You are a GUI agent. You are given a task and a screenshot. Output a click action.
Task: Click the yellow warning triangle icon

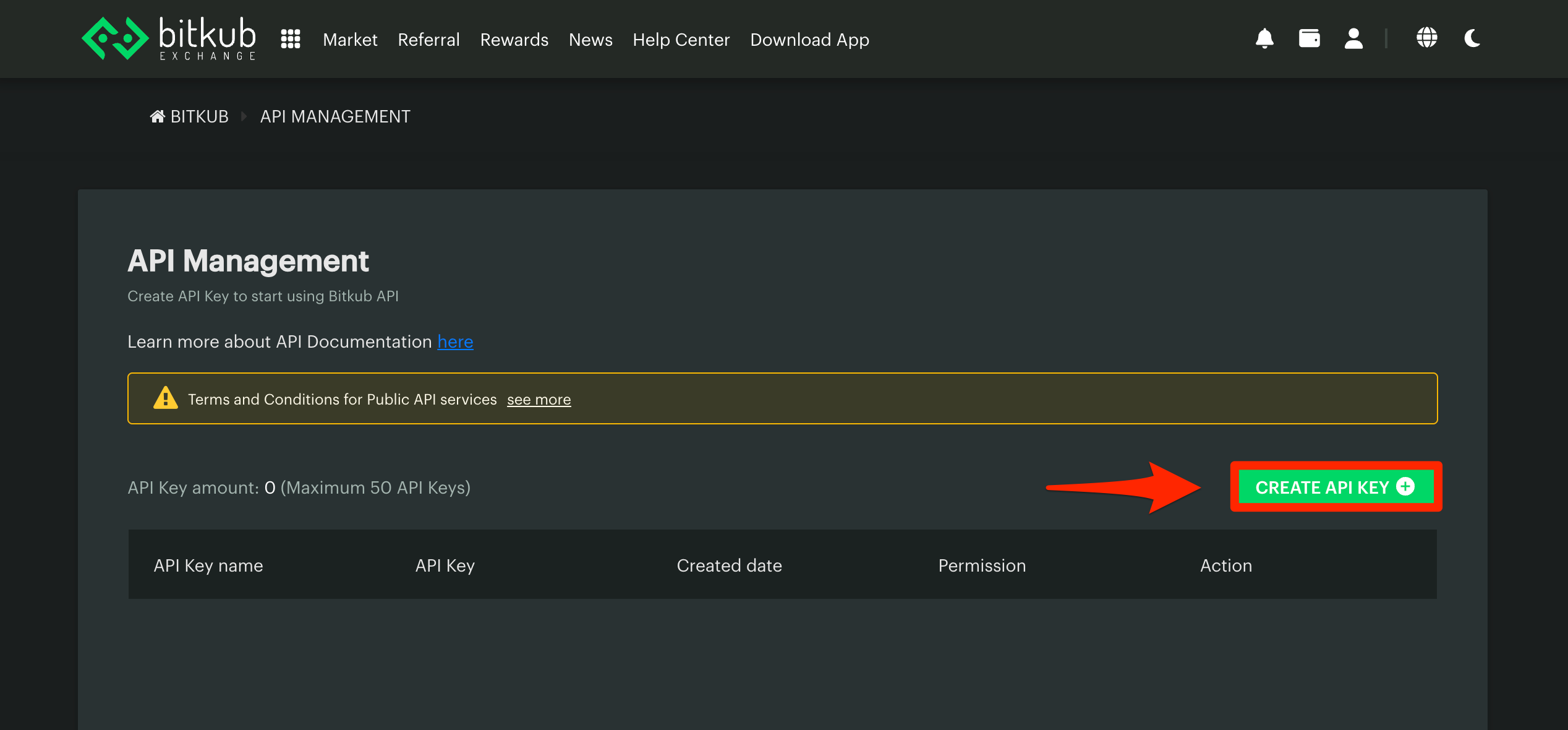click(165, 398)
